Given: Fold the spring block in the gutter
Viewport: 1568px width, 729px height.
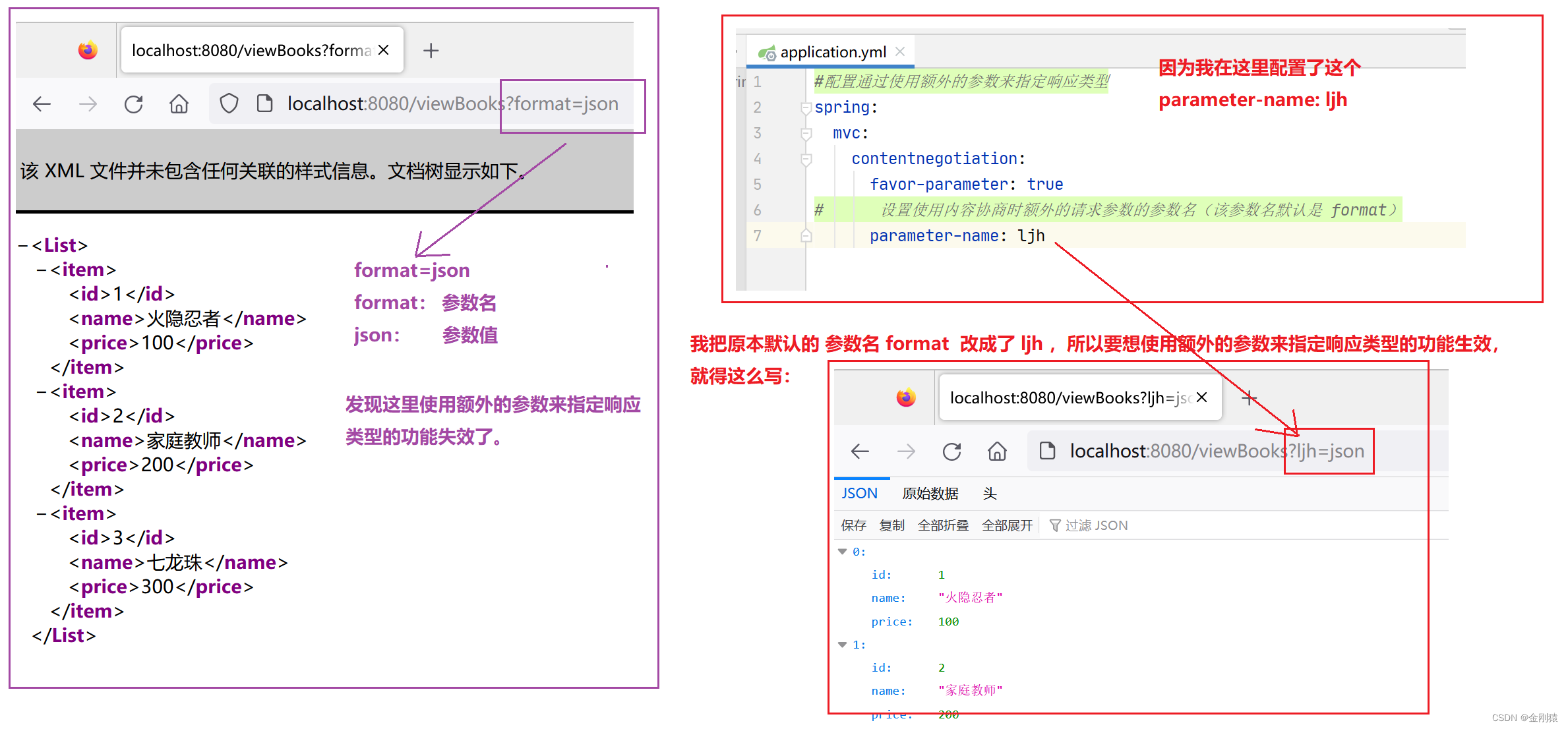Looking at the screenshot, I should point(805,107).
